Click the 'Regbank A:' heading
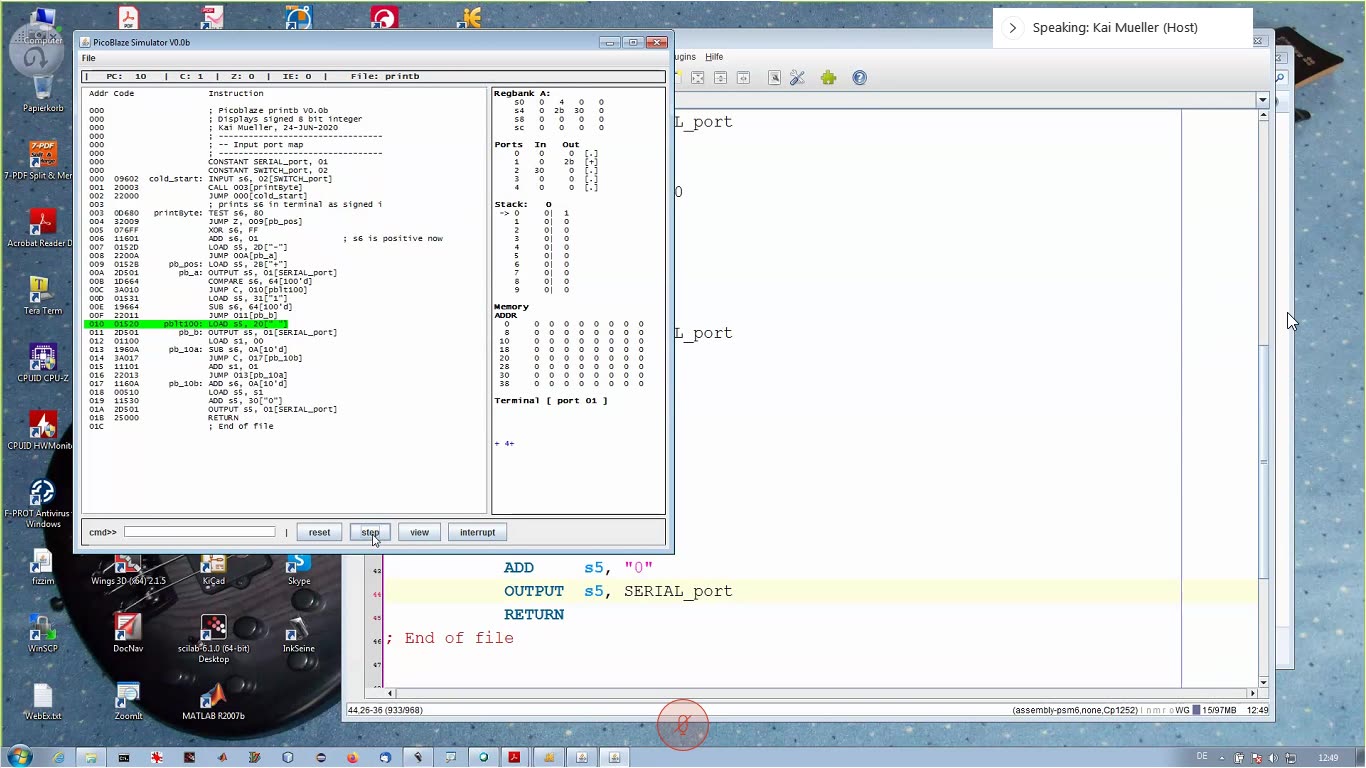 pos(522,94)
